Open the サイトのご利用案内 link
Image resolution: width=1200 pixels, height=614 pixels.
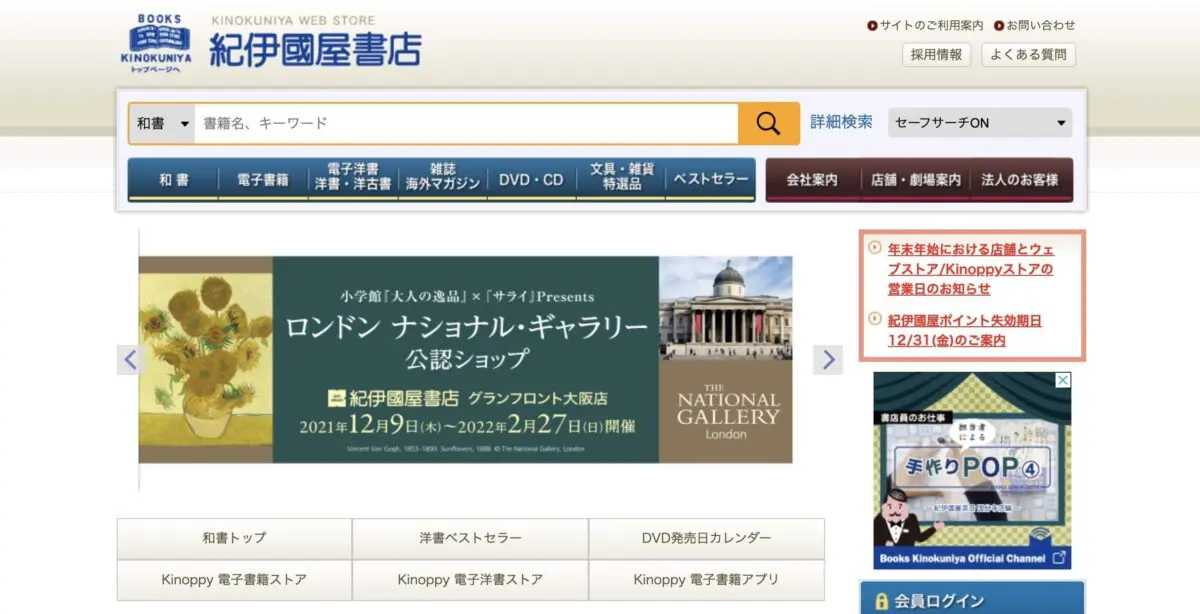(931, 25)
